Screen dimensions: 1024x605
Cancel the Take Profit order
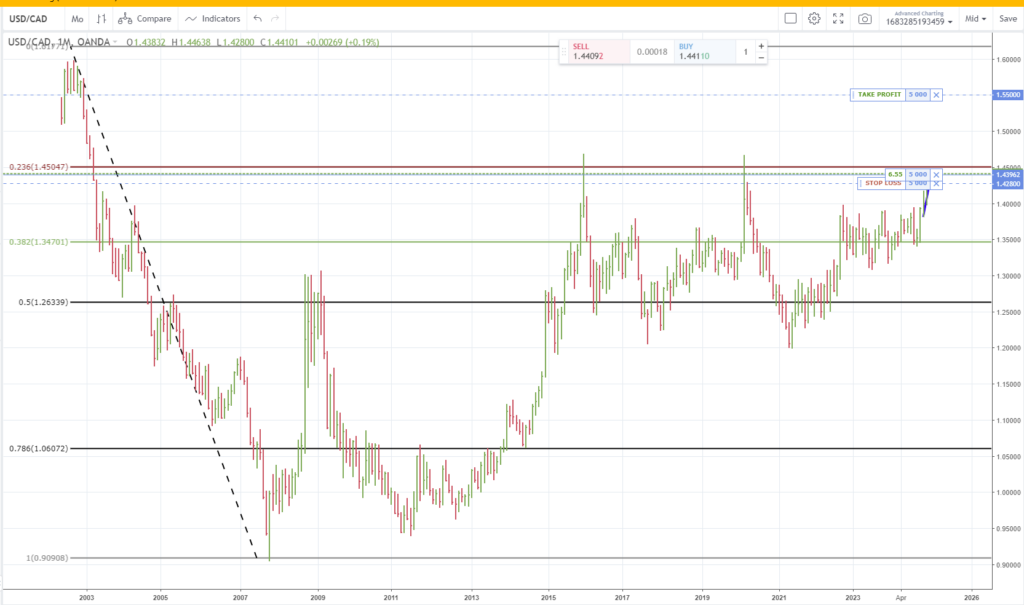[x=936, y=95]
